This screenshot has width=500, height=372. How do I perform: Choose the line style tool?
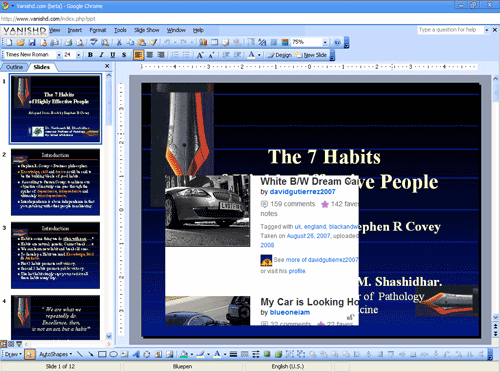coord(233,354)
